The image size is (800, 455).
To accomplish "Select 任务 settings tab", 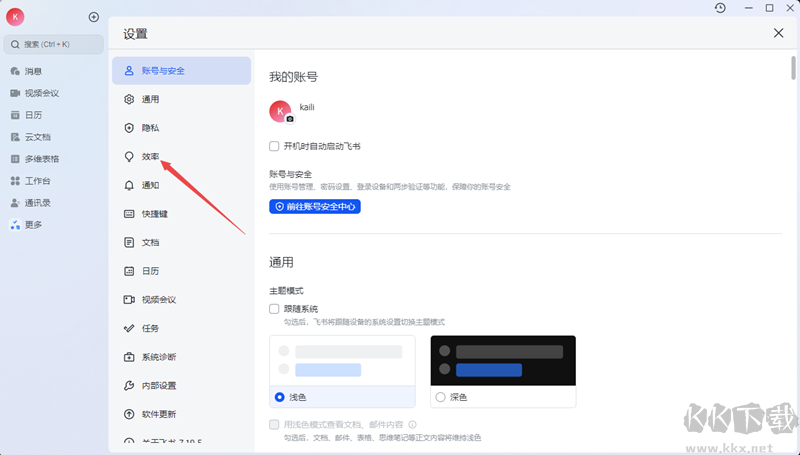I will [182, 327].
